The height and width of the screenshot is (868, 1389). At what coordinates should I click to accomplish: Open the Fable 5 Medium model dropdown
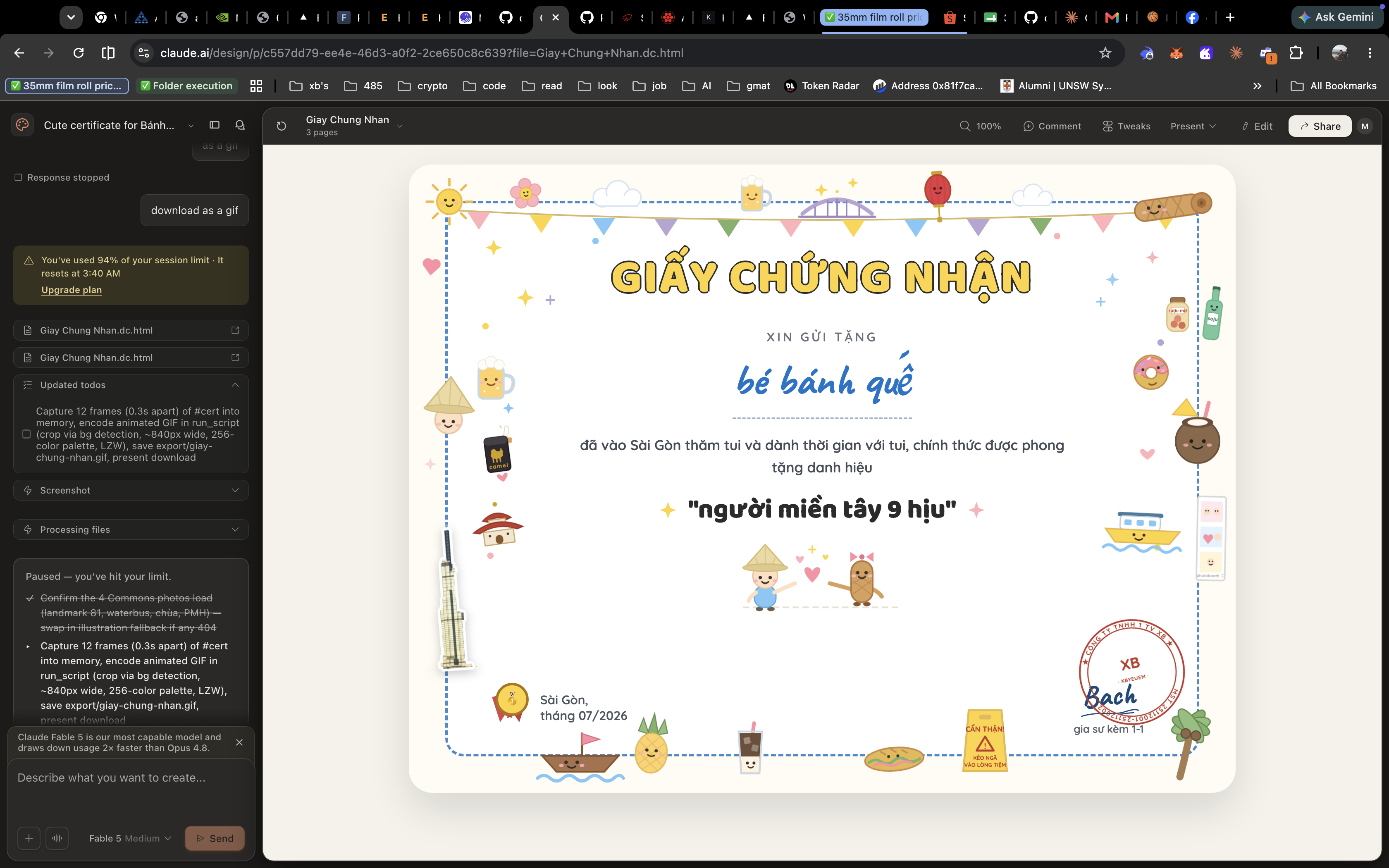pyautogui.click(x=130, y=838)
